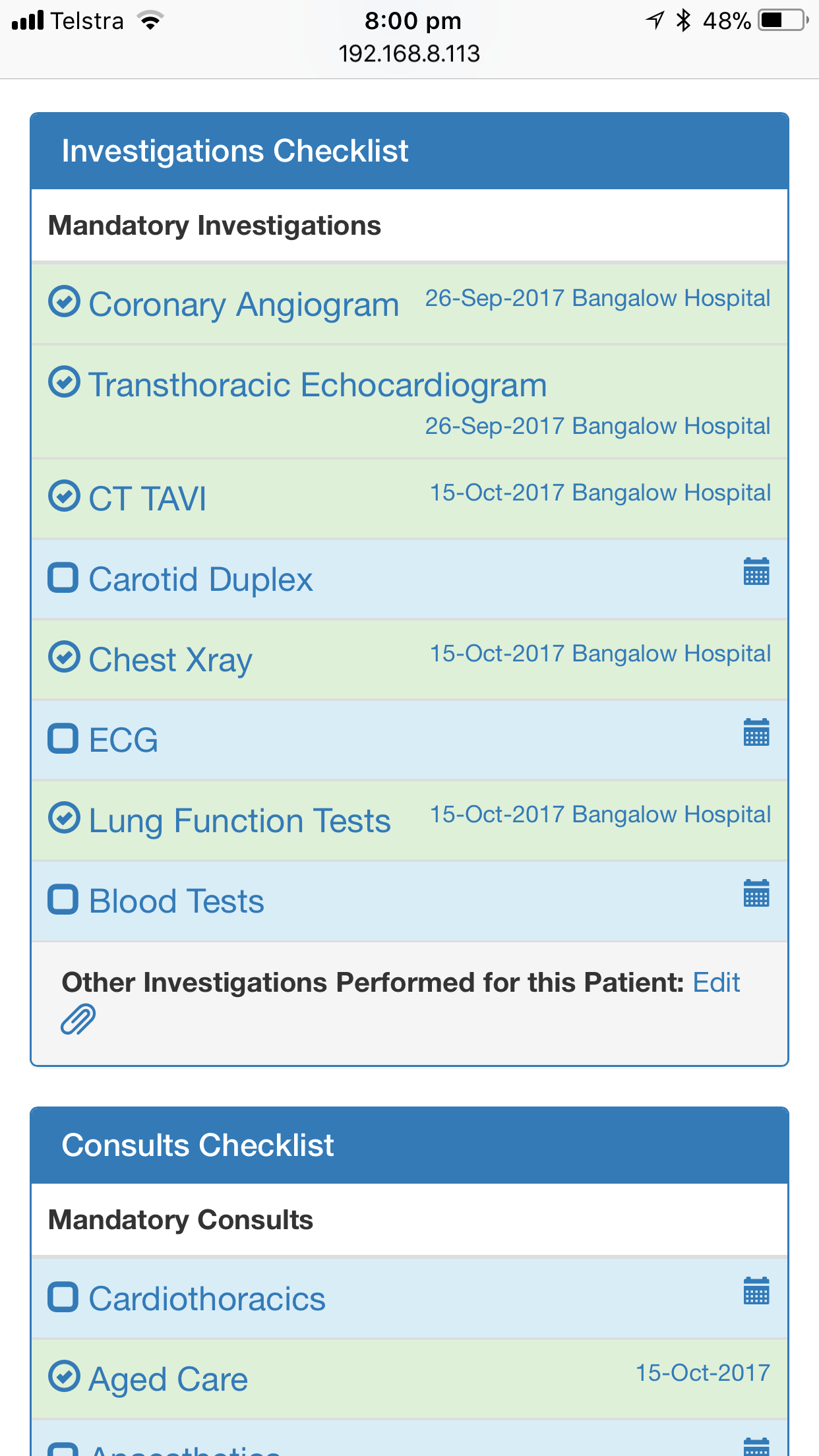819x1456 pixels.
Task: Open the Transthoracic Echocardiogram entry
Action: 318,385
